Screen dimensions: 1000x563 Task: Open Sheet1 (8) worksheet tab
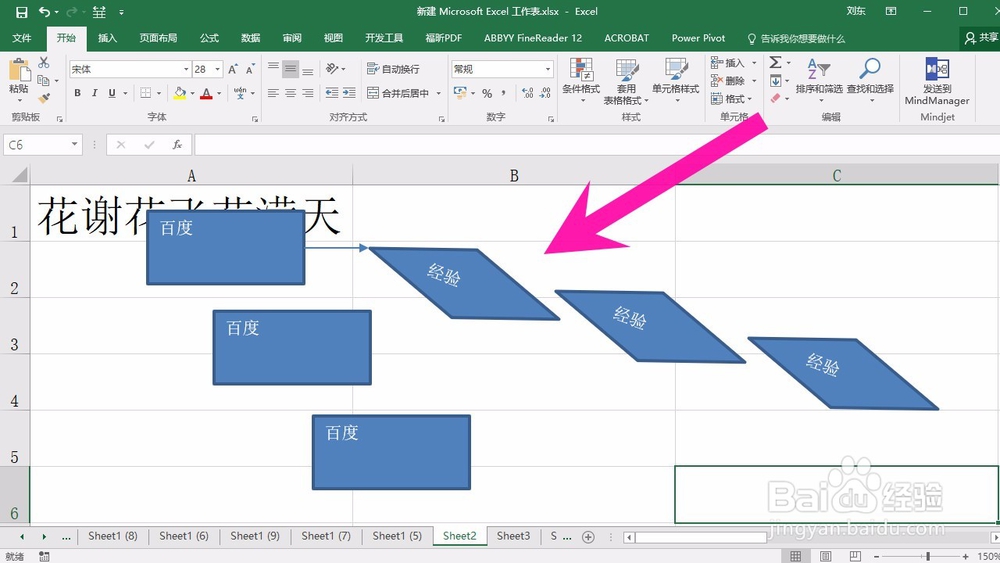(x=112, y=536)
